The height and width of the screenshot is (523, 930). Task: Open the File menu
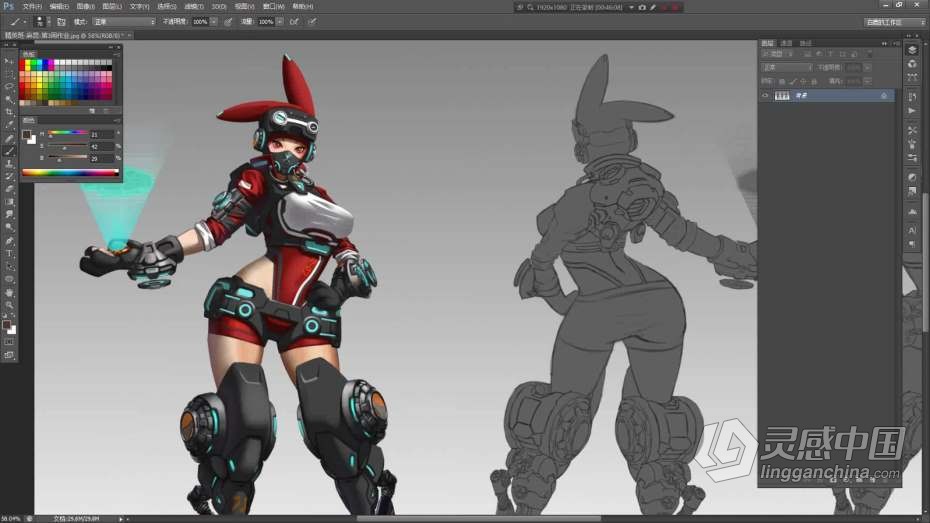click(32, 7)
